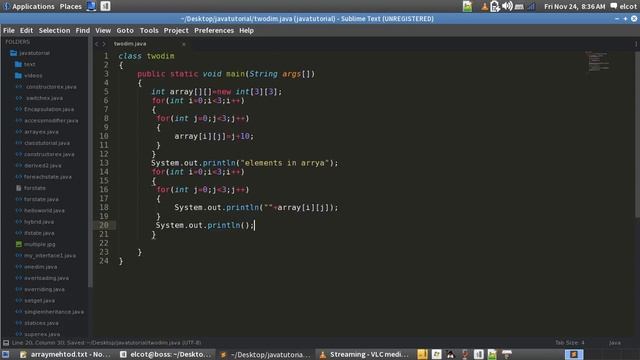640x360 pixels.
Task: Open the volume speaker tray icon
Action: click(507, 7)
